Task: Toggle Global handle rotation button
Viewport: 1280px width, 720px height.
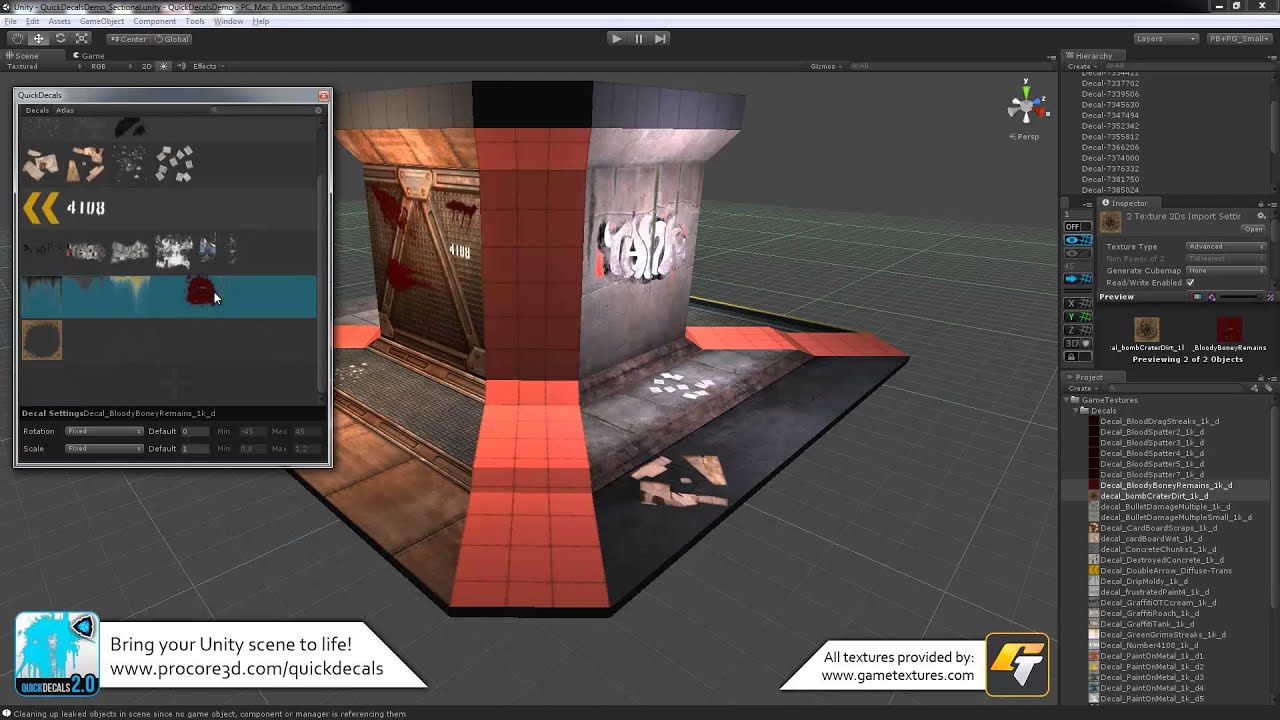Action: tap(171, 39)
